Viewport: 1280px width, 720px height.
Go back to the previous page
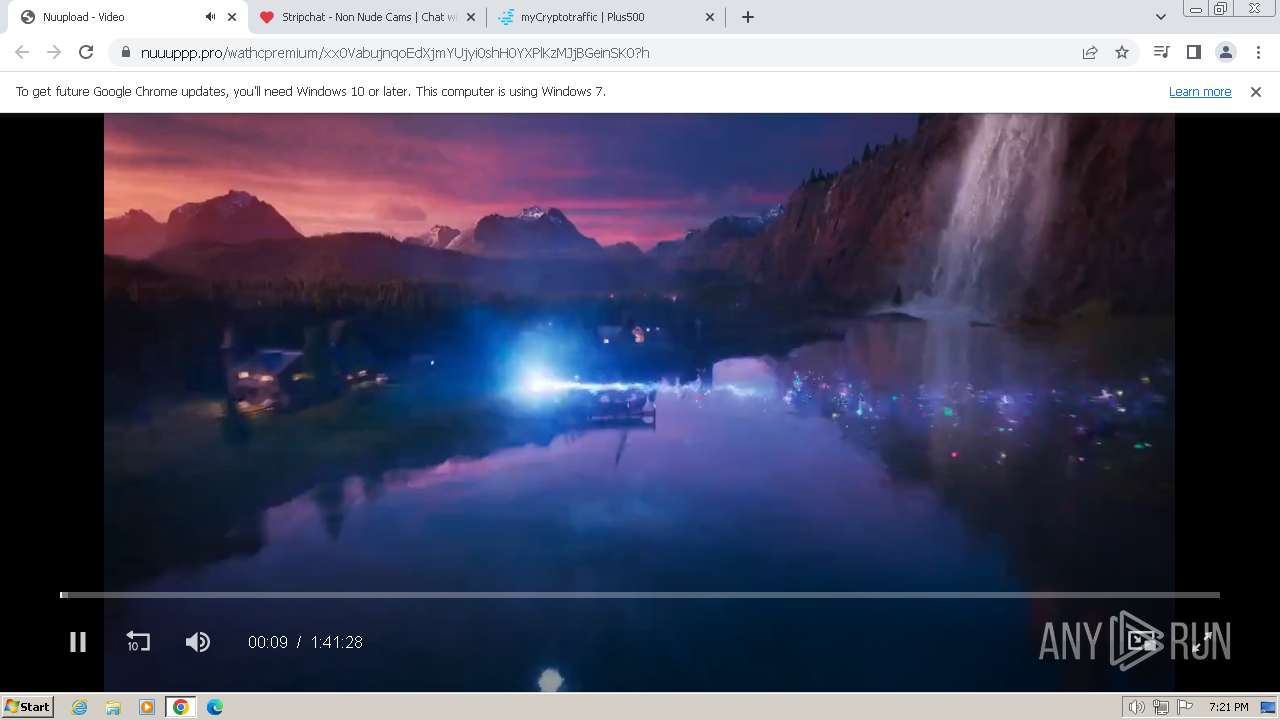pyautogui.click(x=22, y=52)
